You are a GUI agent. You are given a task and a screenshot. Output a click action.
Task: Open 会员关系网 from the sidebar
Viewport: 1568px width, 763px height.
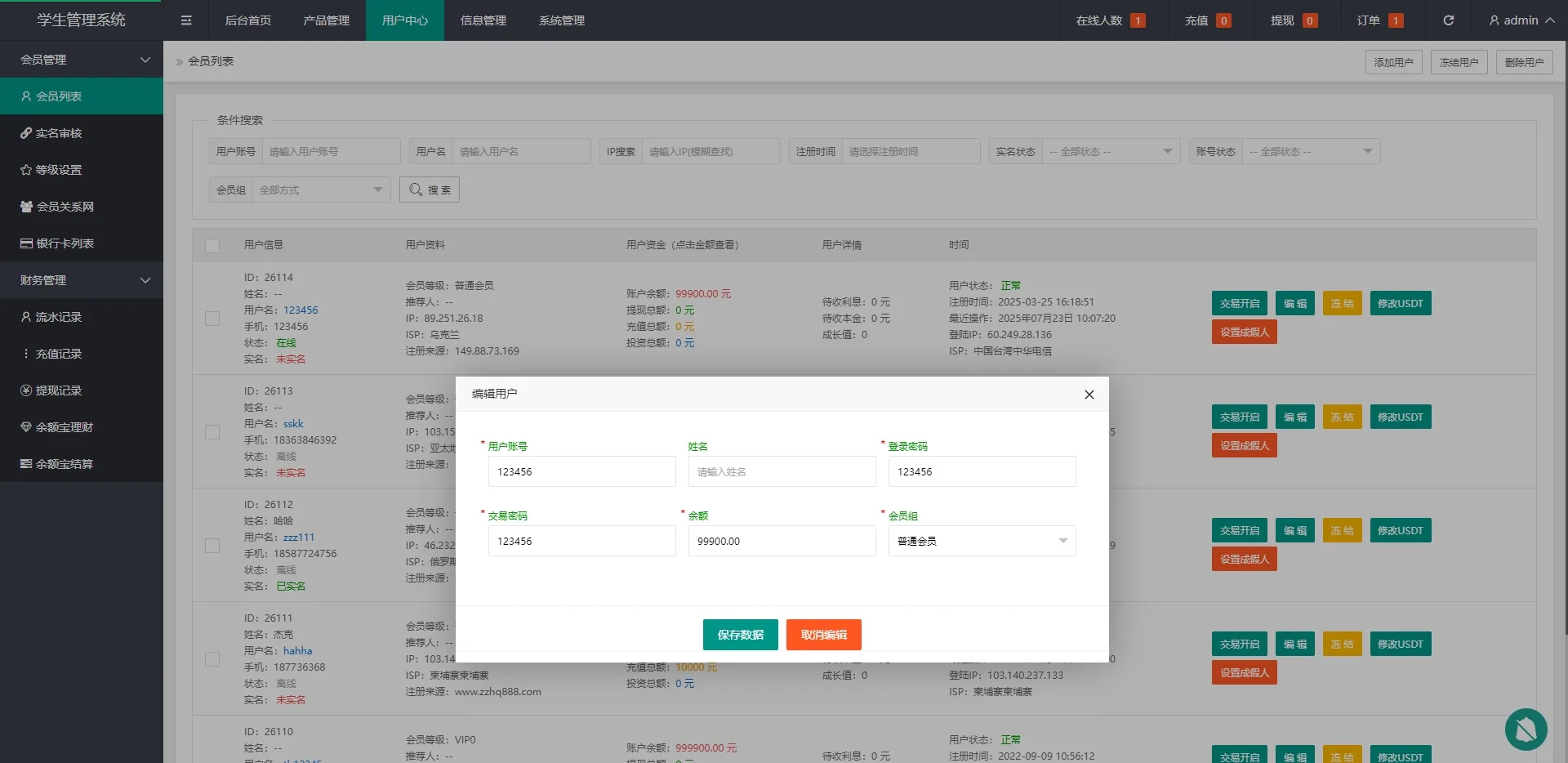[x=65, y=206]
